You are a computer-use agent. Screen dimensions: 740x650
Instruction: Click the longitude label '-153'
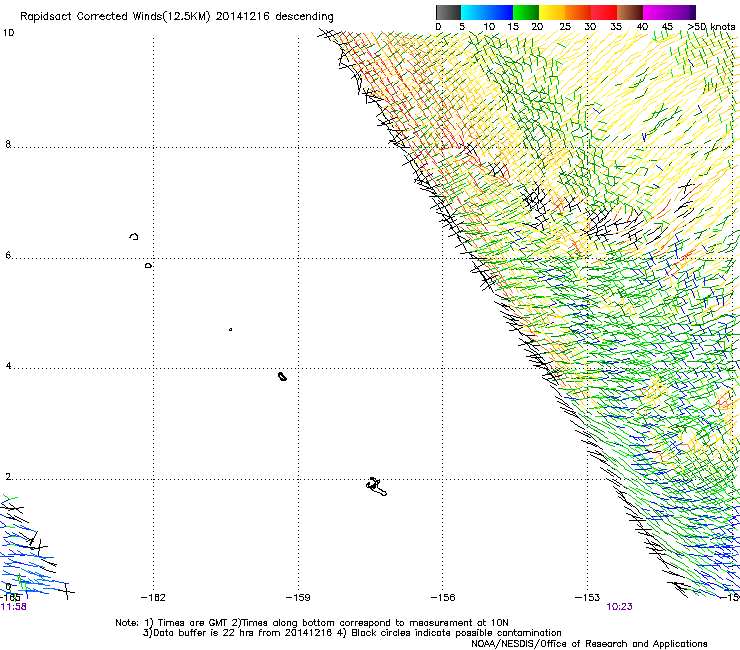pos(588,598)
